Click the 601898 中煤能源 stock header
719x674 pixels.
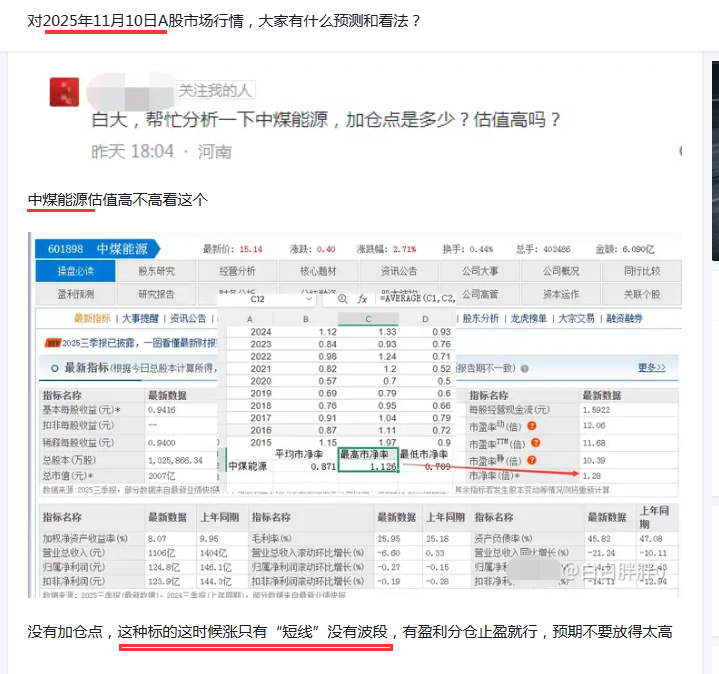[x=97, y=249]
